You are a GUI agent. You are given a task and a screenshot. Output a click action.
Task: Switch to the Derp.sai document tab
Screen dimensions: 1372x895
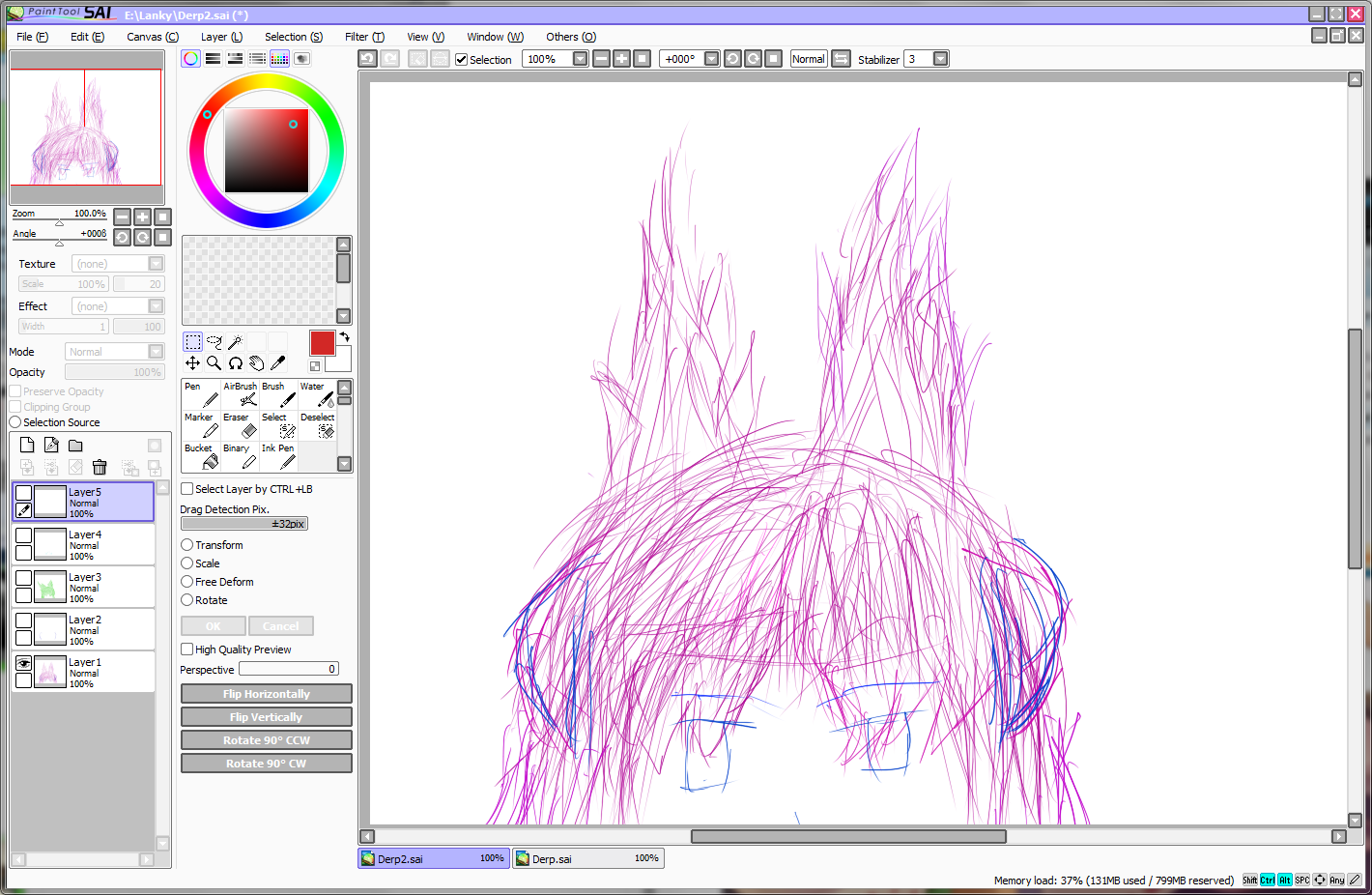coord(587,858)
